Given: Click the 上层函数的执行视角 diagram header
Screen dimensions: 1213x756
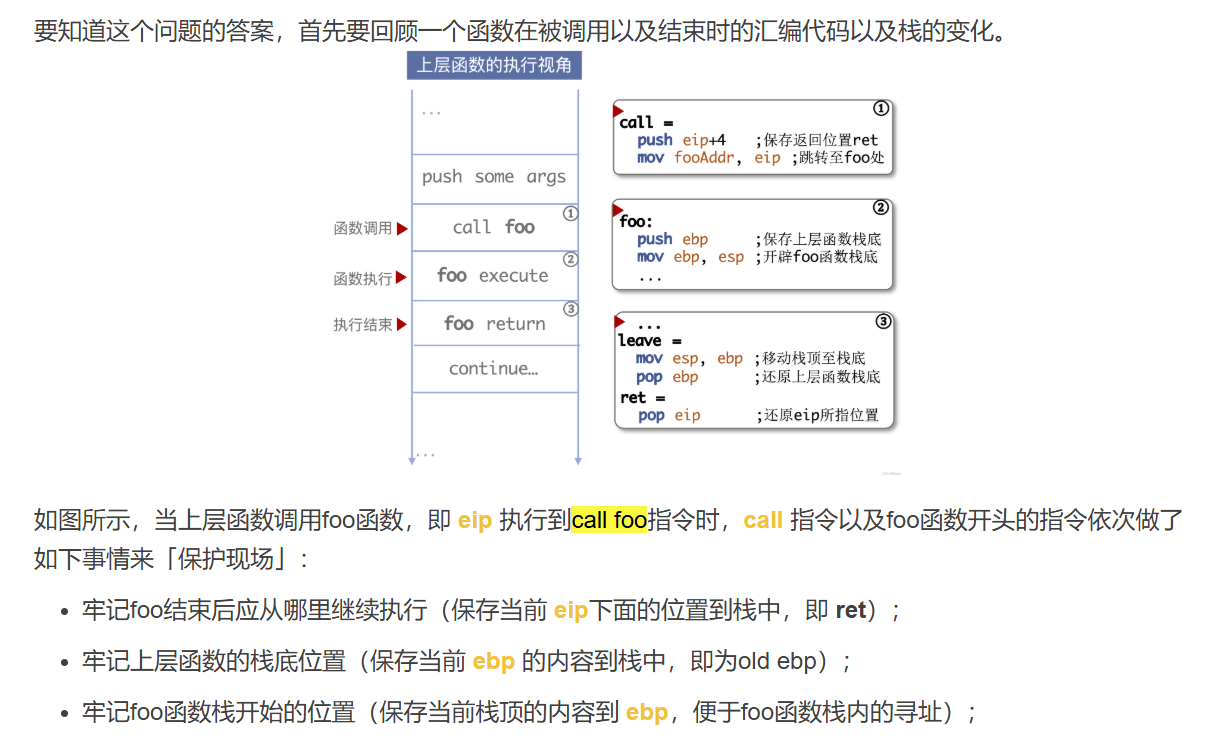Looking at the screenshot, I should 494,66.
